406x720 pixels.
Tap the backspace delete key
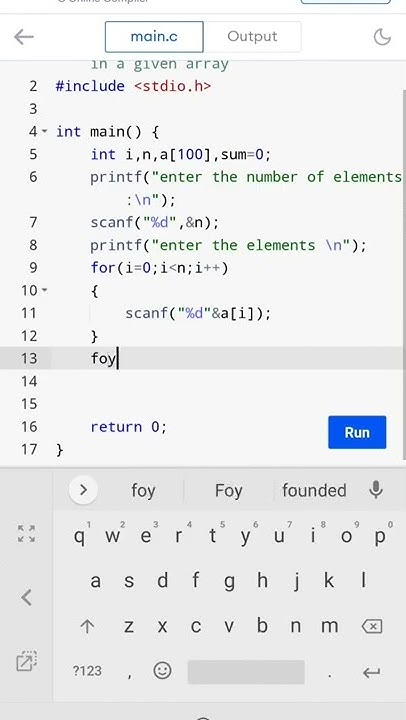point(372,626)
